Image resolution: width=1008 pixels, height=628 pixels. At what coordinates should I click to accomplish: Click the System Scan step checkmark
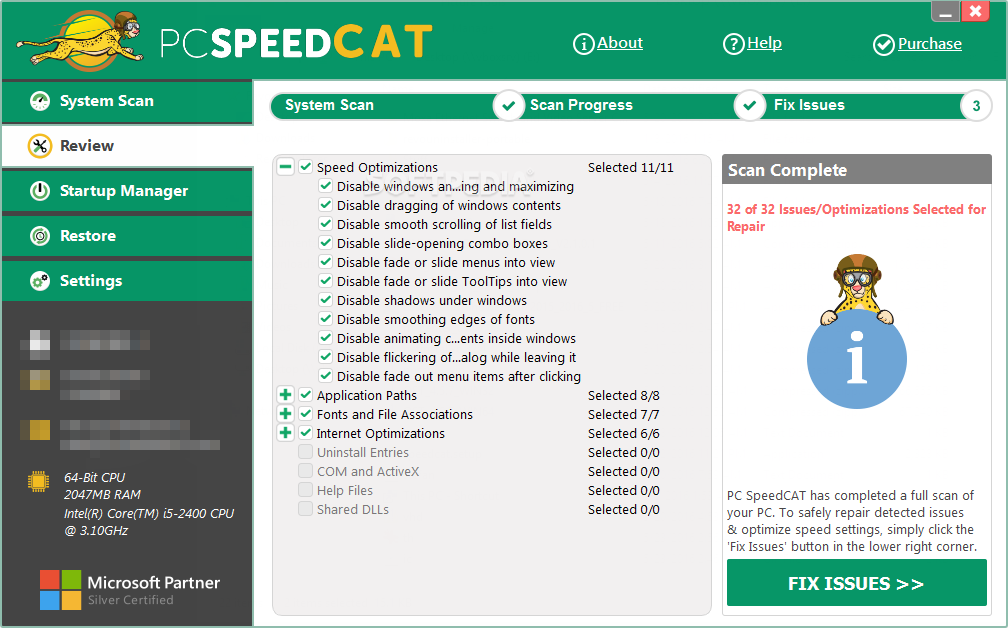(508, 105)
